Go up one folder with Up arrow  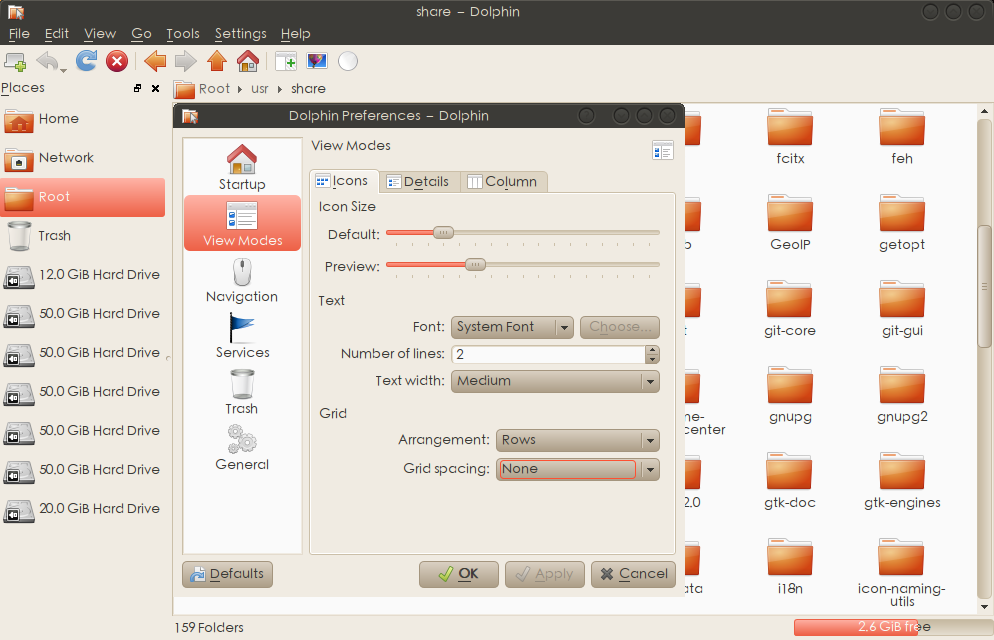217,61
